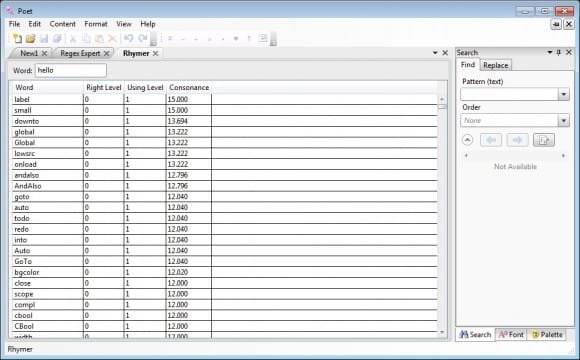
Task: Click the 12.020 consonance value
Action: [178, 272]
